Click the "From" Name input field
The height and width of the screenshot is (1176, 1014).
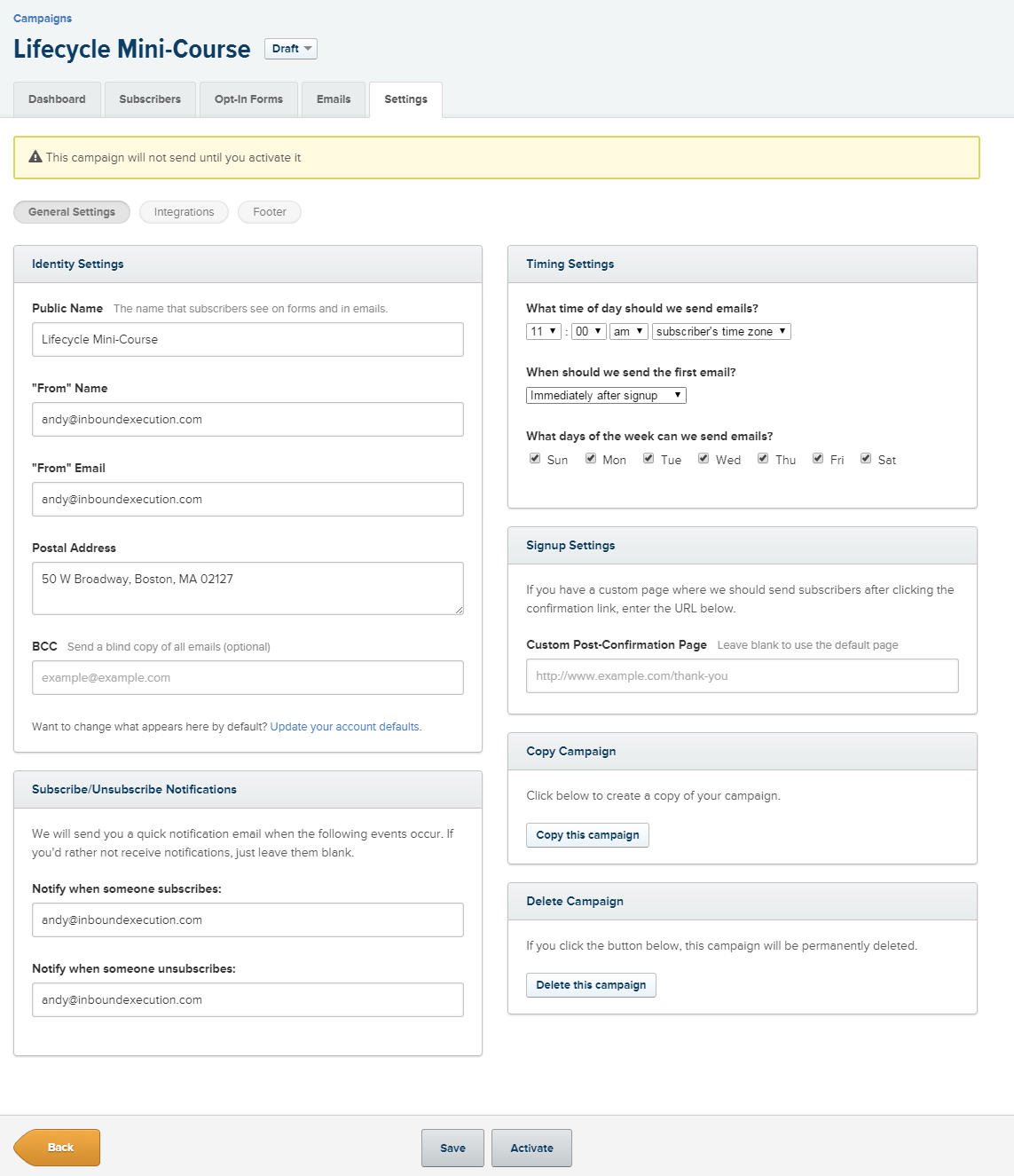[248, 419]
